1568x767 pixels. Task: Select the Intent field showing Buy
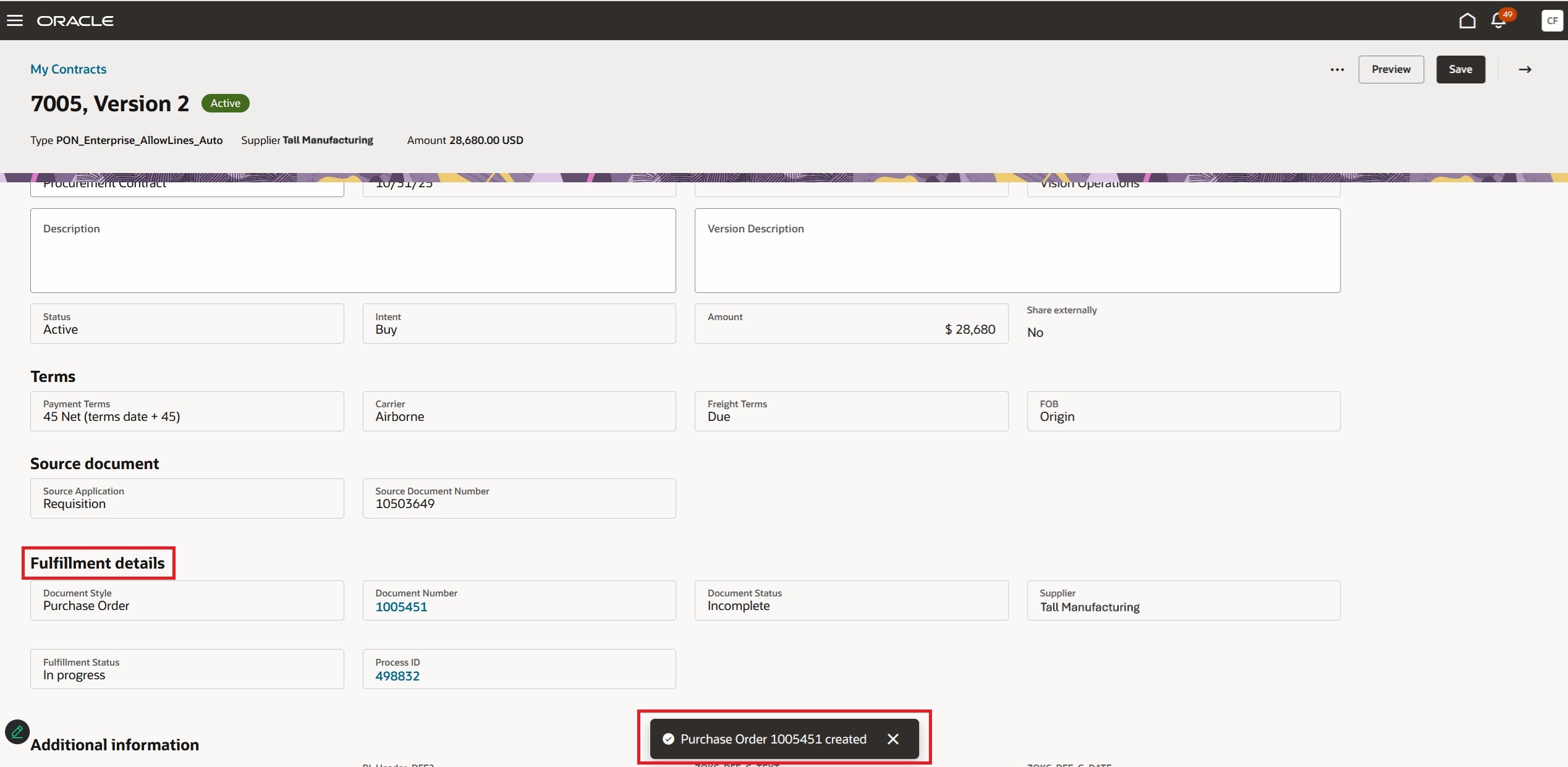(x=519, y=323)
